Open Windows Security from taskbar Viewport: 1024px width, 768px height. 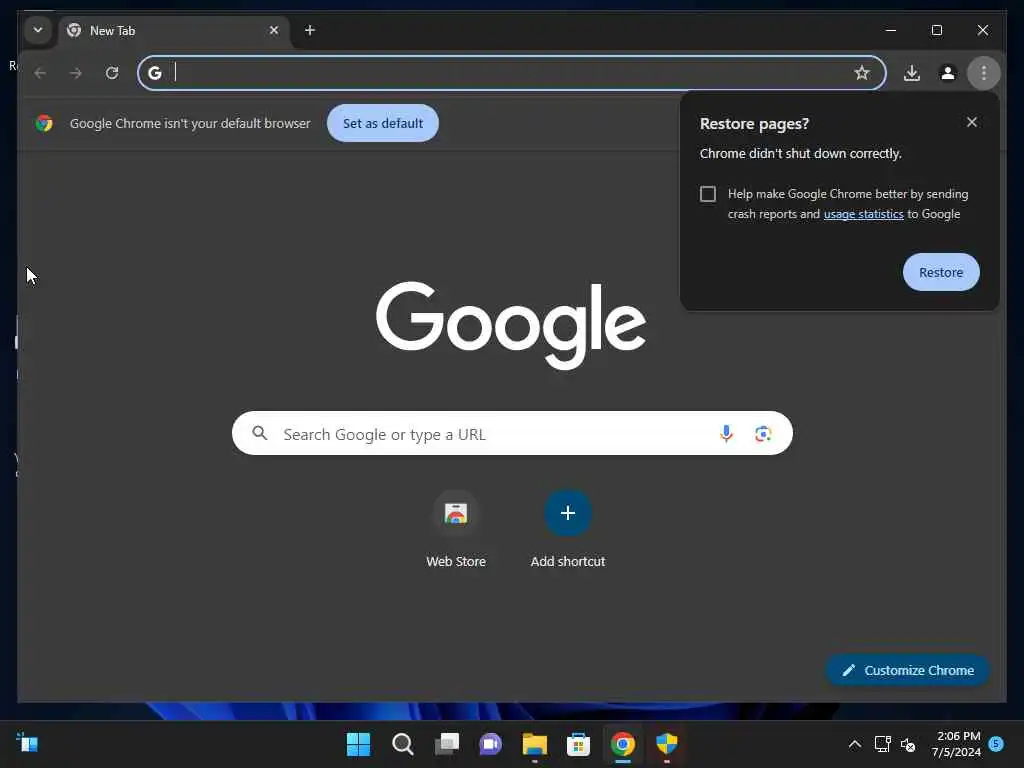point(667,744)
